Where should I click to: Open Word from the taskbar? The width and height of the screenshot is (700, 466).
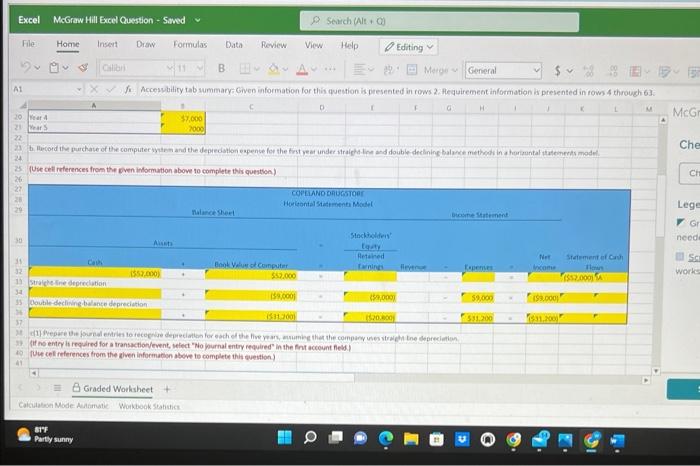[617, 441]
